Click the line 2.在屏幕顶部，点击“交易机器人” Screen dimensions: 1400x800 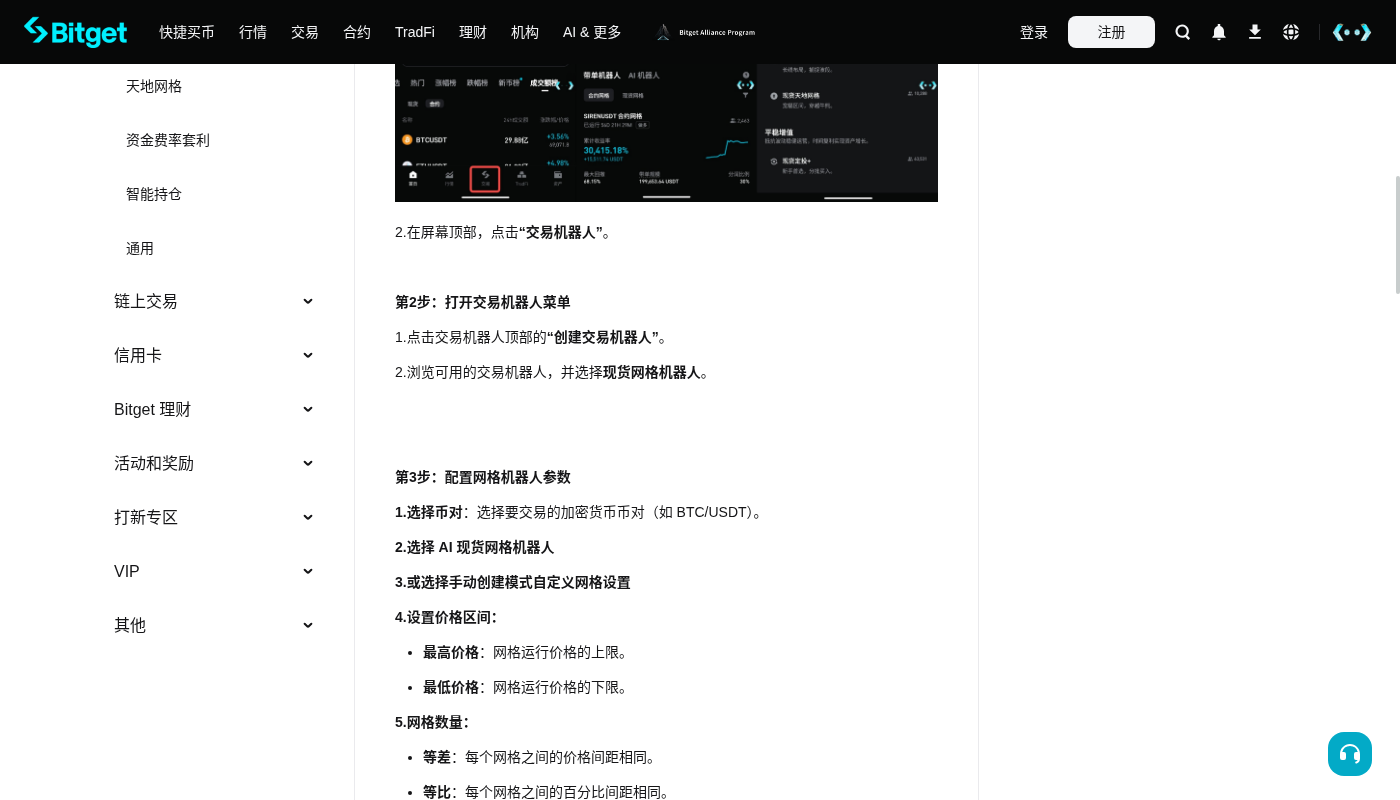tap(503, 232)
